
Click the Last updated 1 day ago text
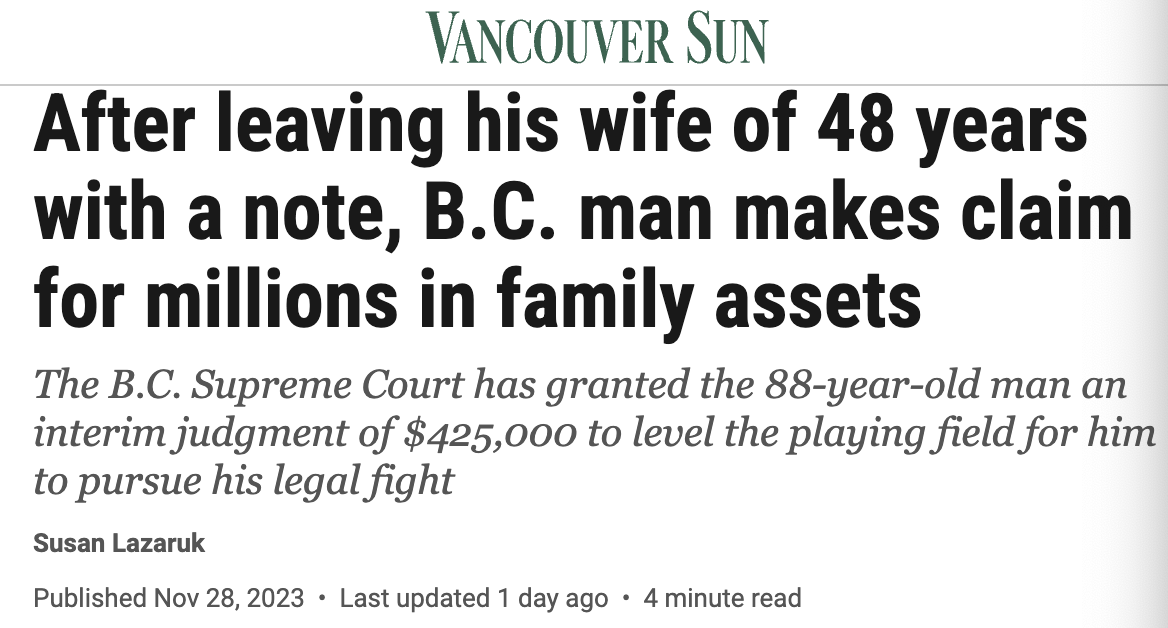click(474, 598)
